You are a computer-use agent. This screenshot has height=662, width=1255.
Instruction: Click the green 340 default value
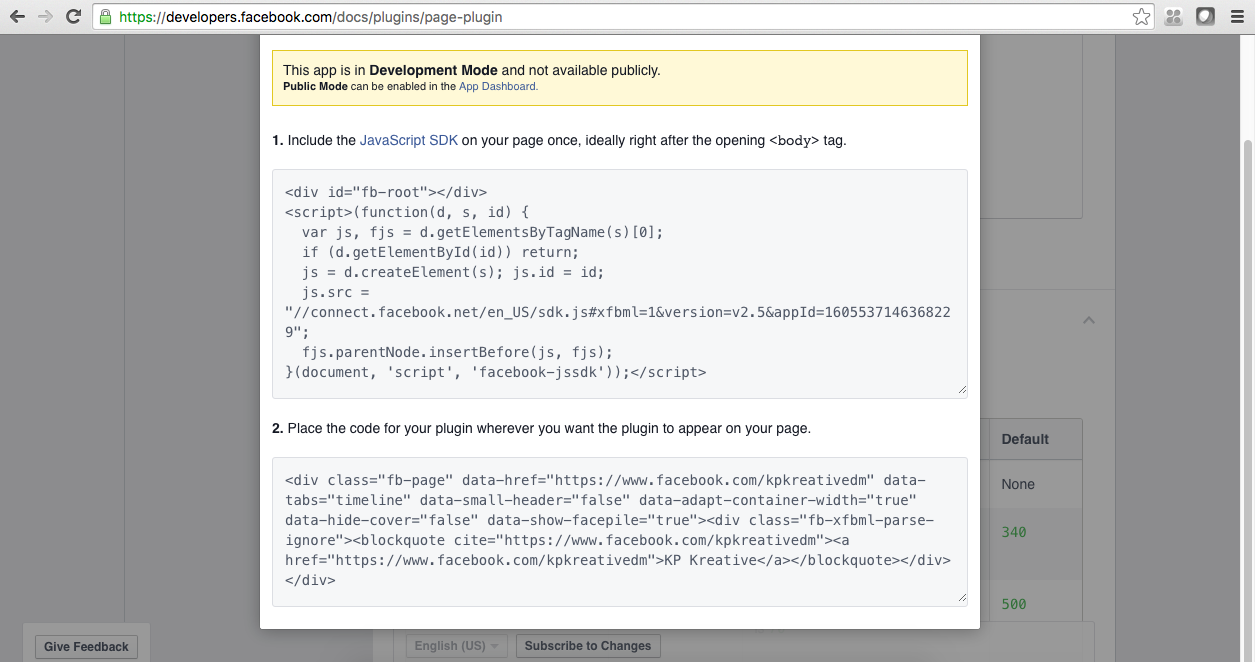coord(1014,532)
